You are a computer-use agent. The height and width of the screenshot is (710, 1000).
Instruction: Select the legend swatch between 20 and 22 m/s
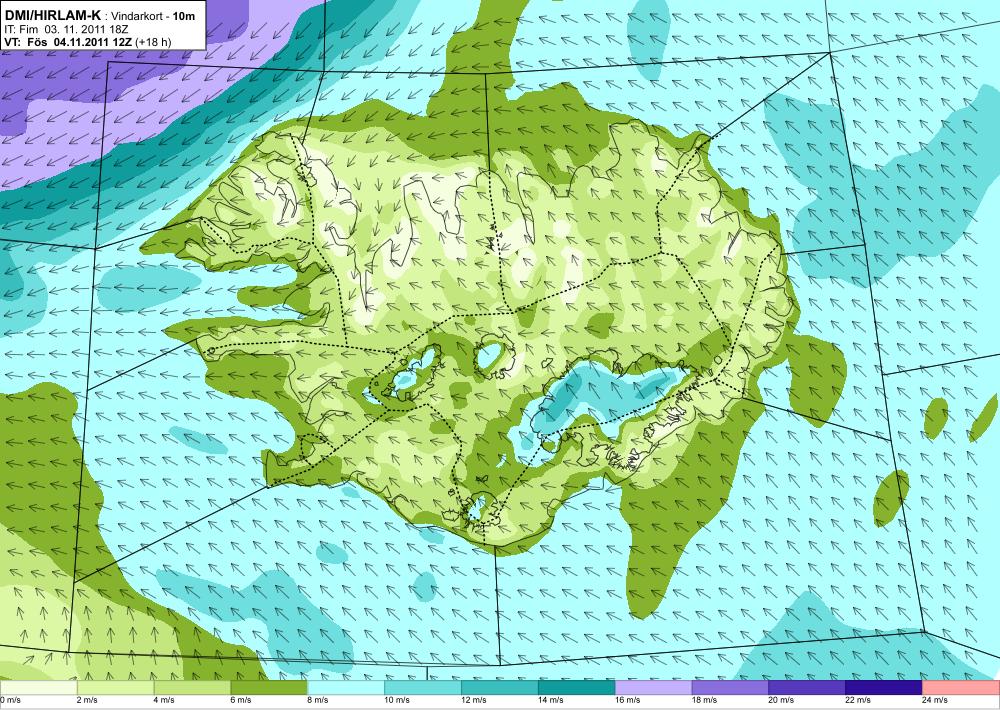click(807, 688)
